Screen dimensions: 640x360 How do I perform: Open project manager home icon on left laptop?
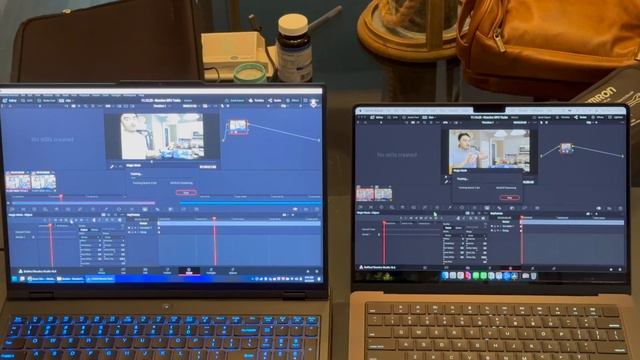click(308, 271)
